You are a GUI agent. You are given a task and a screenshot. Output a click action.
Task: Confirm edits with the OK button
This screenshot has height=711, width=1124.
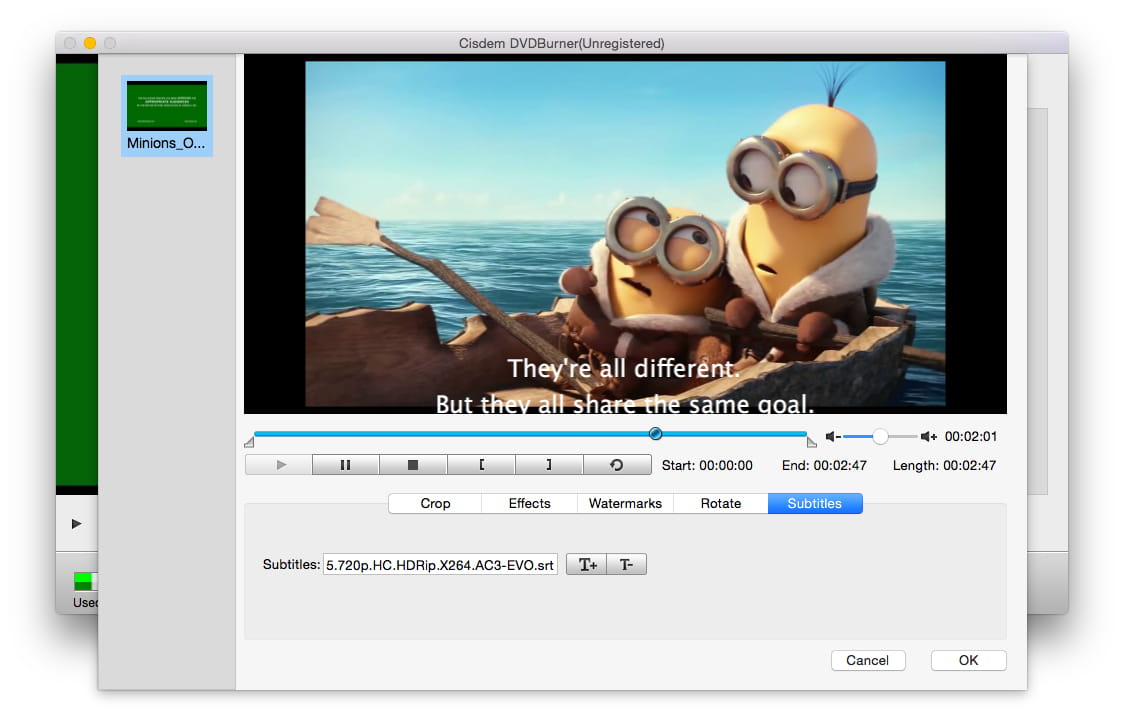click(968, 661)
